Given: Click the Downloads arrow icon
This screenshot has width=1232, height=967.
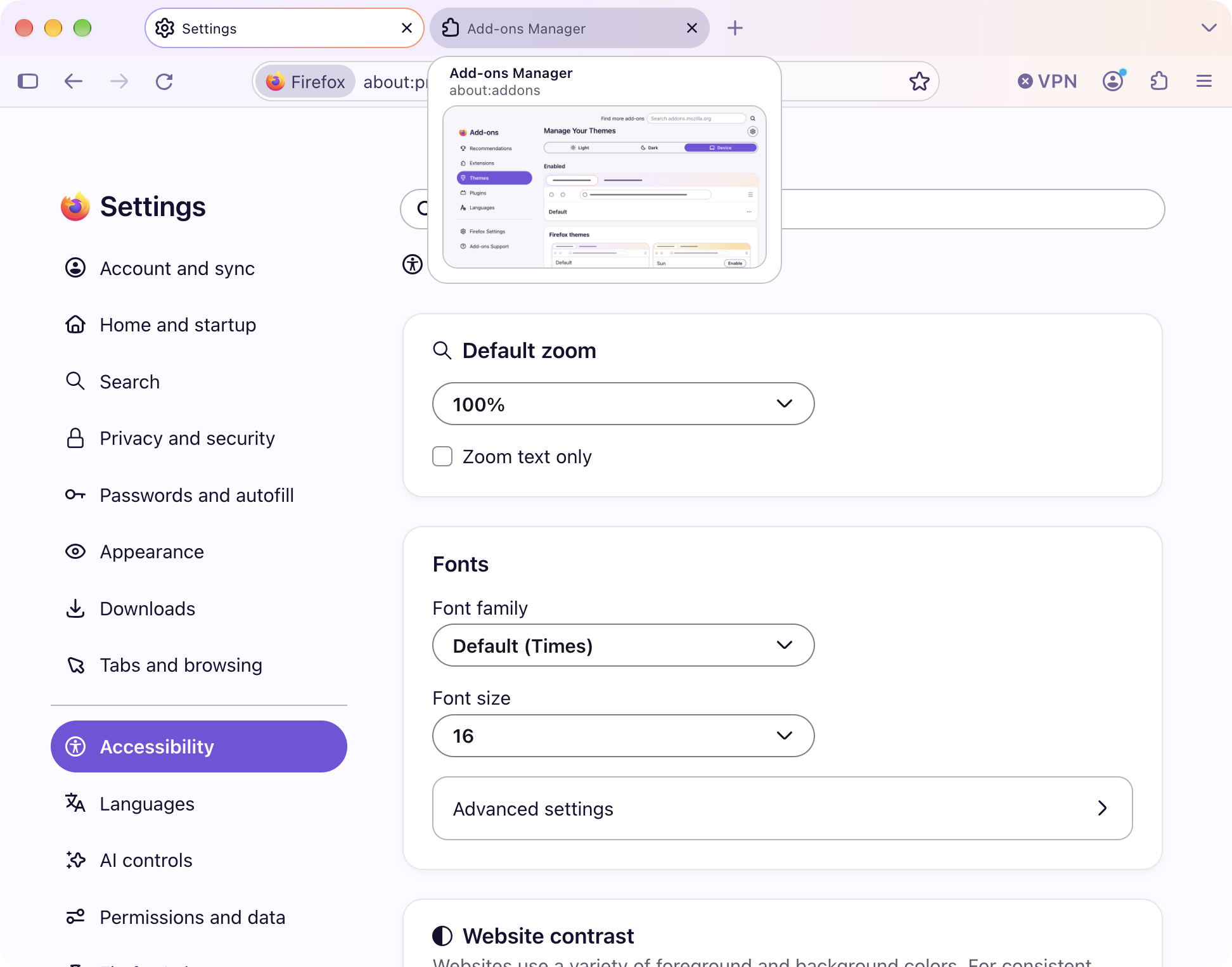Looking at the screenshot, I should (x=75, y=608).
